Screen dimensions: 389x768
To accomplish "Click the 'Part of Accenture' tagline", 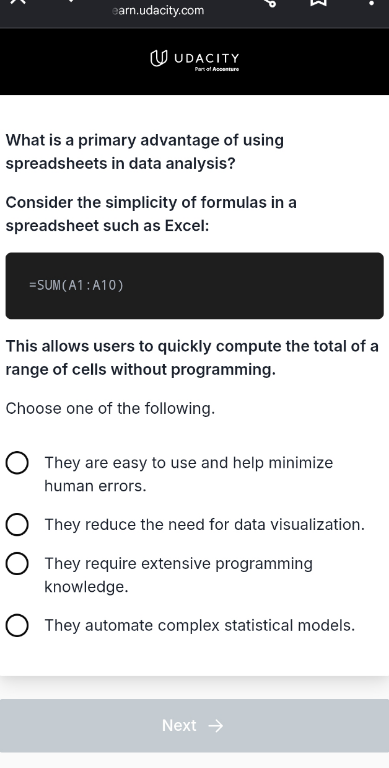I will [217, 70].
